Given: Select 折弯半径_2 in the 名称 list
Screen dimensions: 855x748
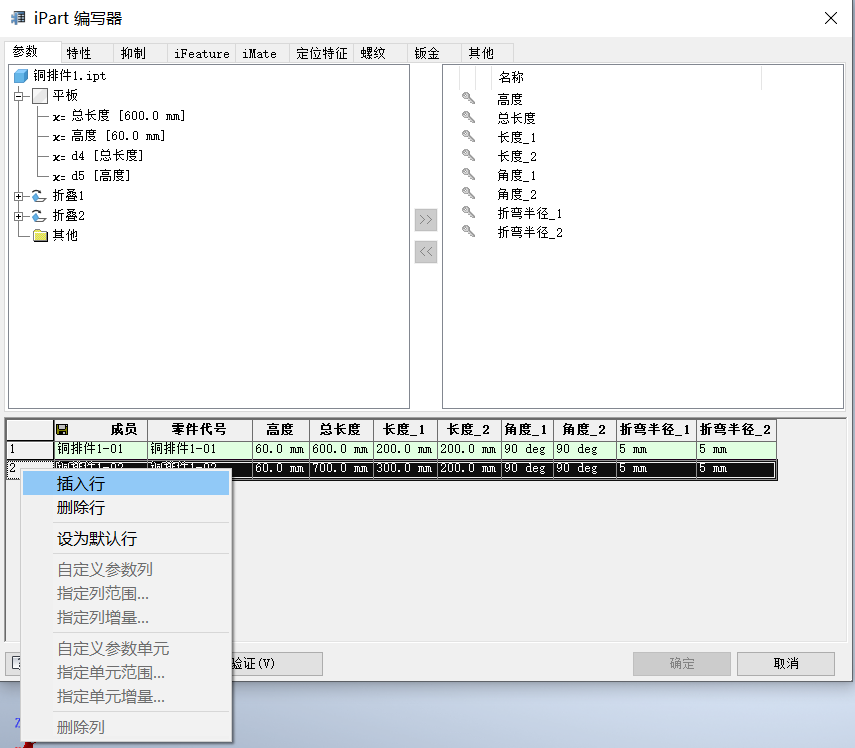Looking at the screenshot, I should click(529, 232).
